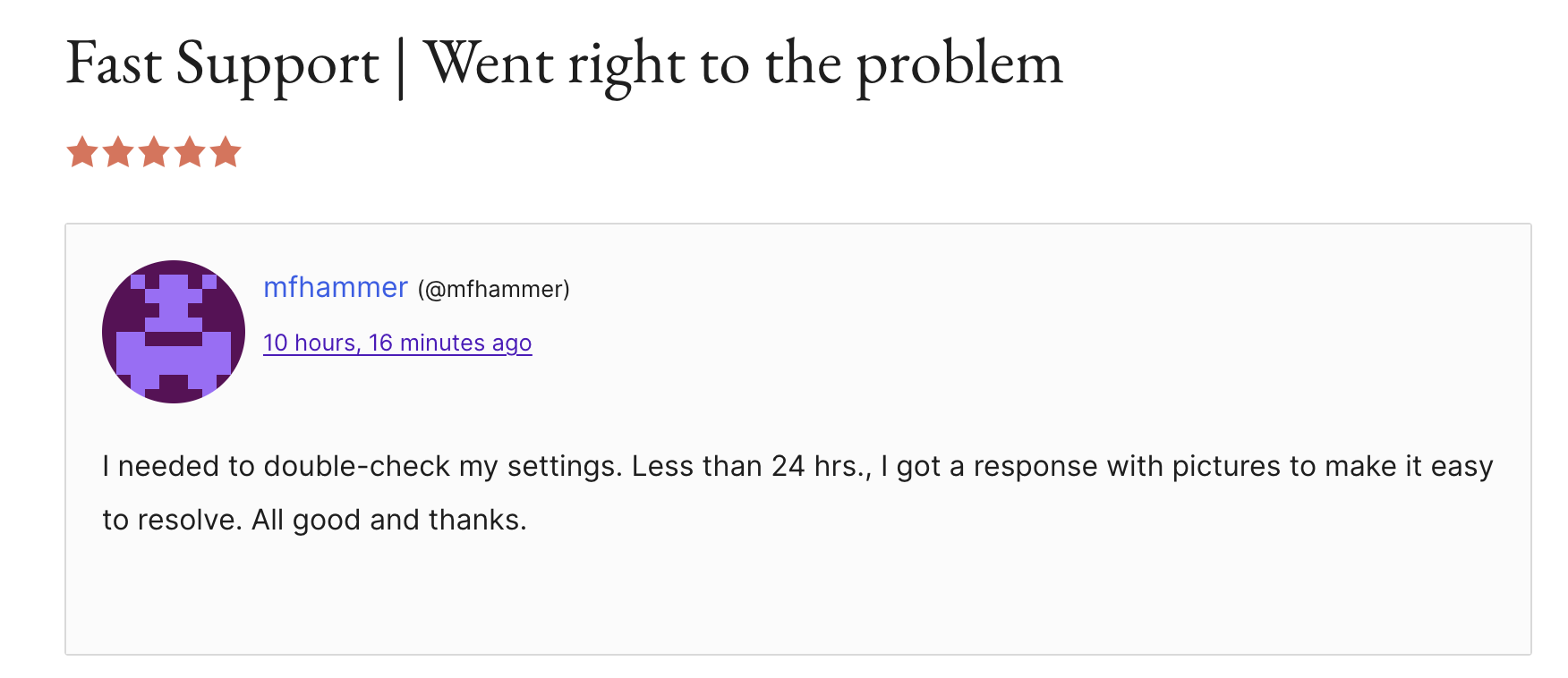Open the mfhammer username profile link

tap(336, 287)
